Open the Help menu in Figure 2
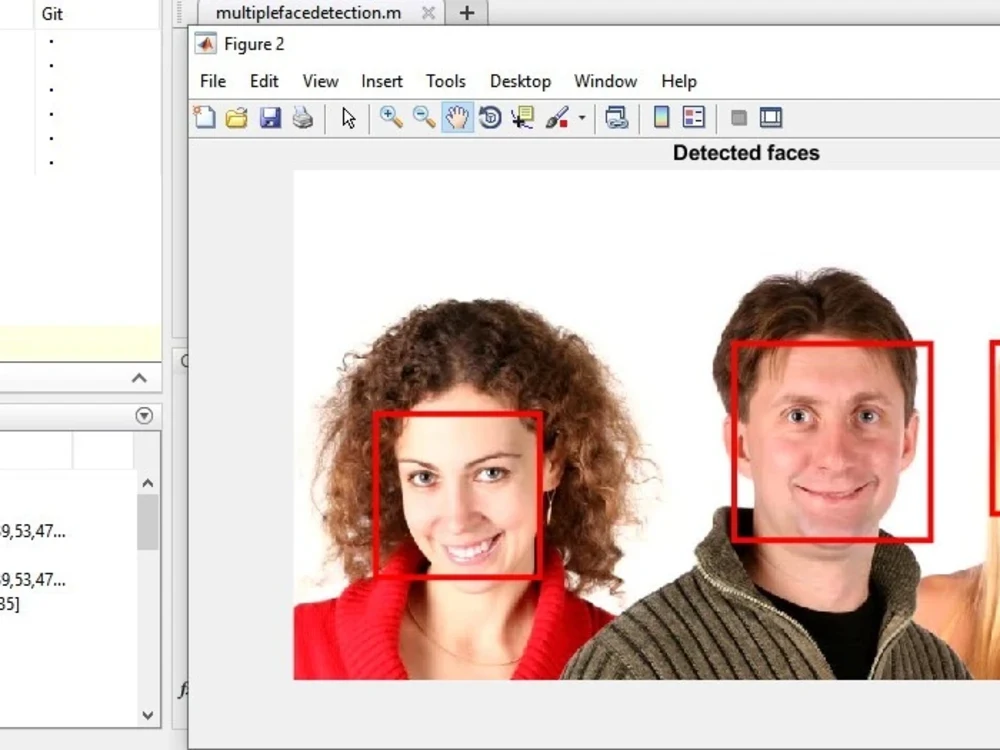The height and width of the screenshot is (750, 1000). (x=679, y=82)
